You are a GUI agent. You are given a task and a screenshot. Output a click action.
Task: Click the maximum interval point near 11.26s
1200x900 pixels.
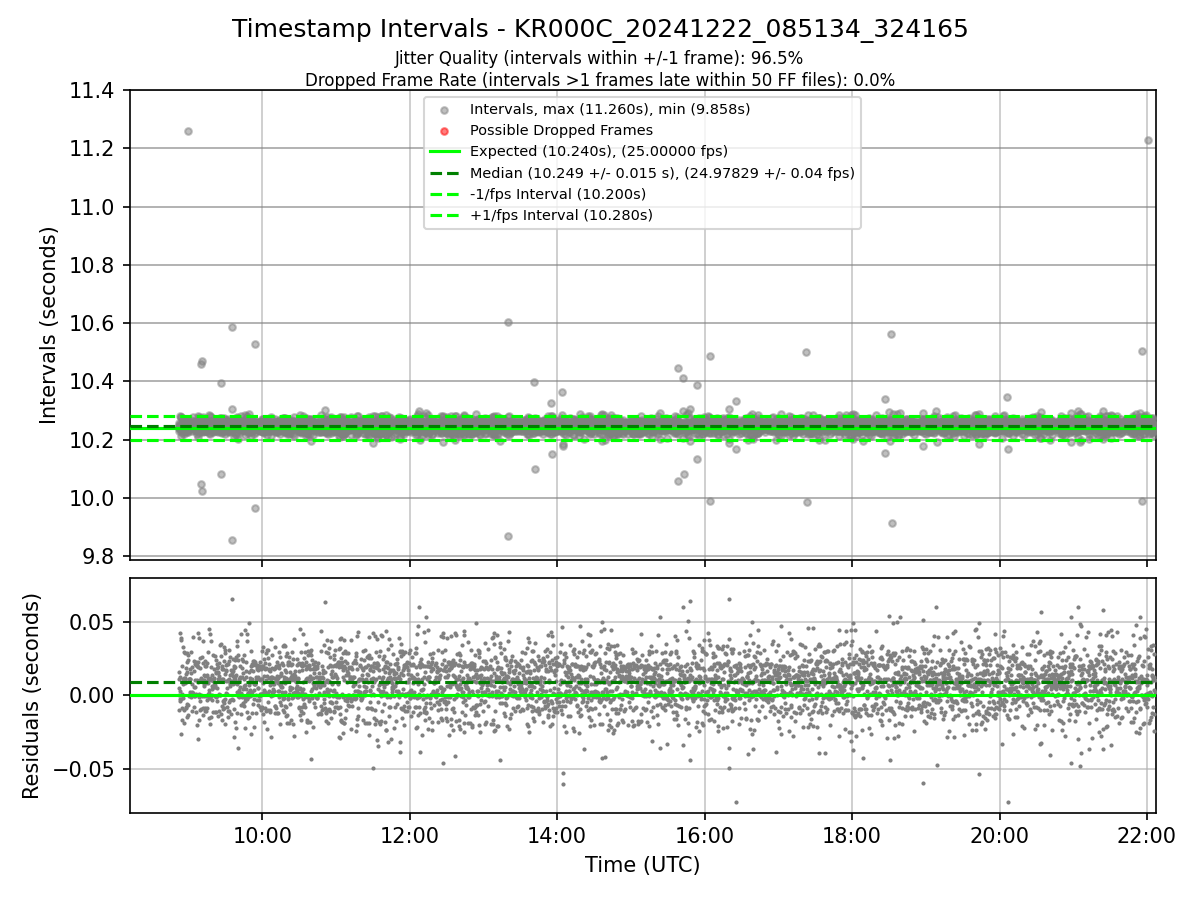[x=188, y=131]
